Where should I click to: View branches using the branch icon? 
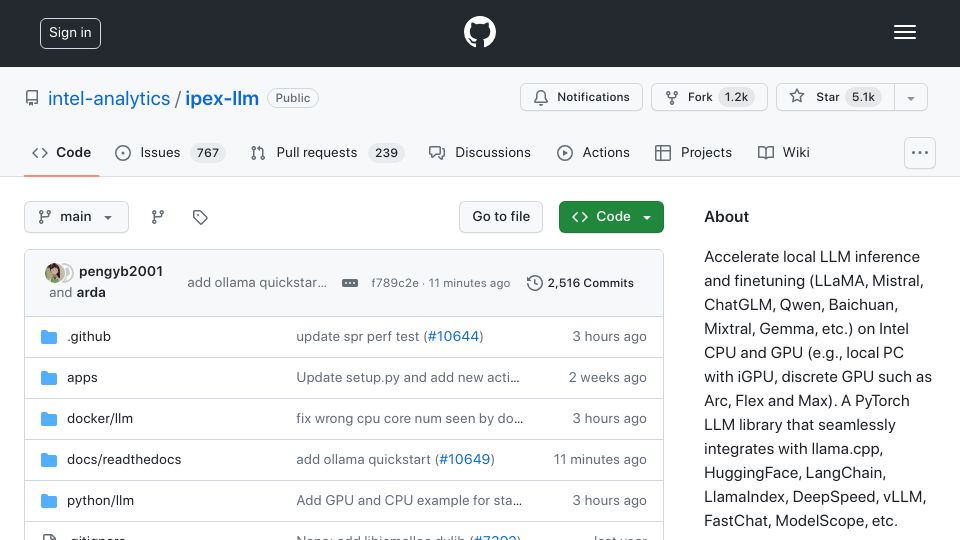[x=158, y=217]
